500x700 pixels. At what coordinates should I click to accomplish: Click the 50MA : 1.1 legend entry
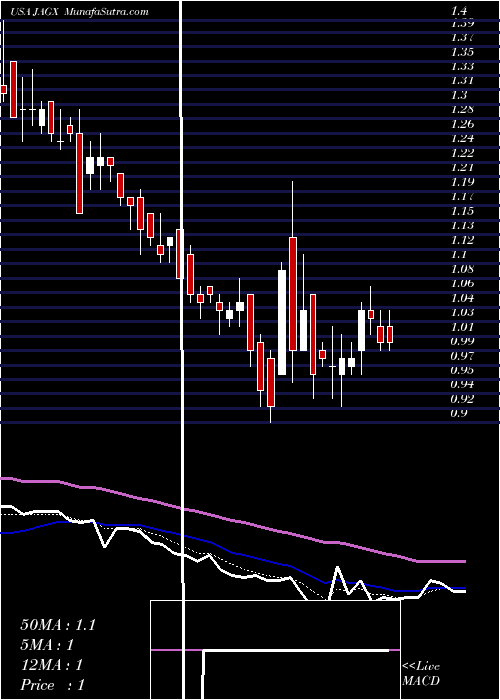click(x=58, y=625)
